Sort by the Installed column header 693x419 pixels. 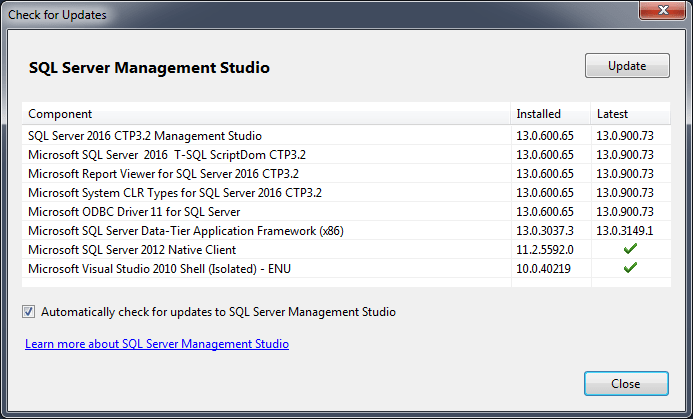pyautogui.click(x=538, y=114)
